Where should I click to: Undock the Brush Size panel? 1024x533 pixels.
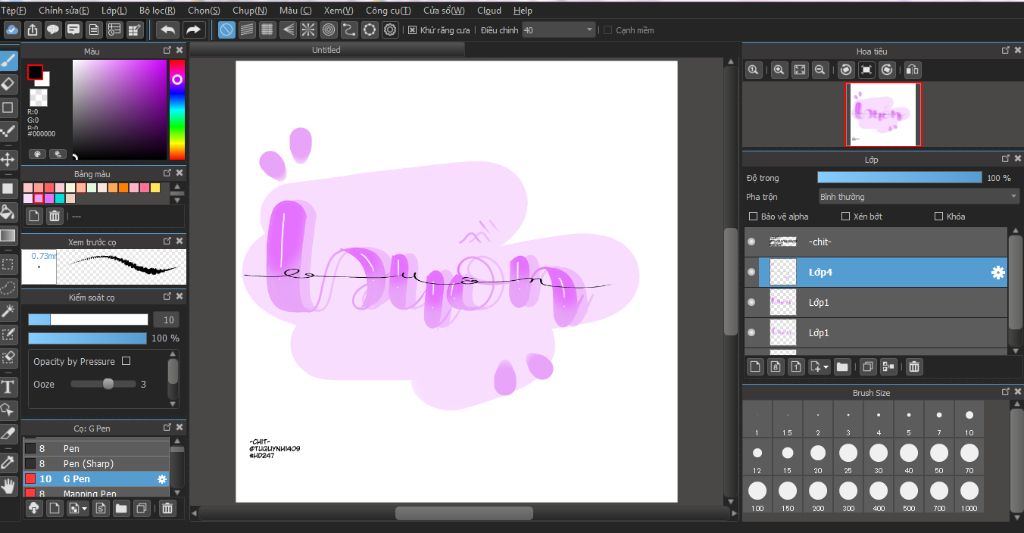point(1006,392)
